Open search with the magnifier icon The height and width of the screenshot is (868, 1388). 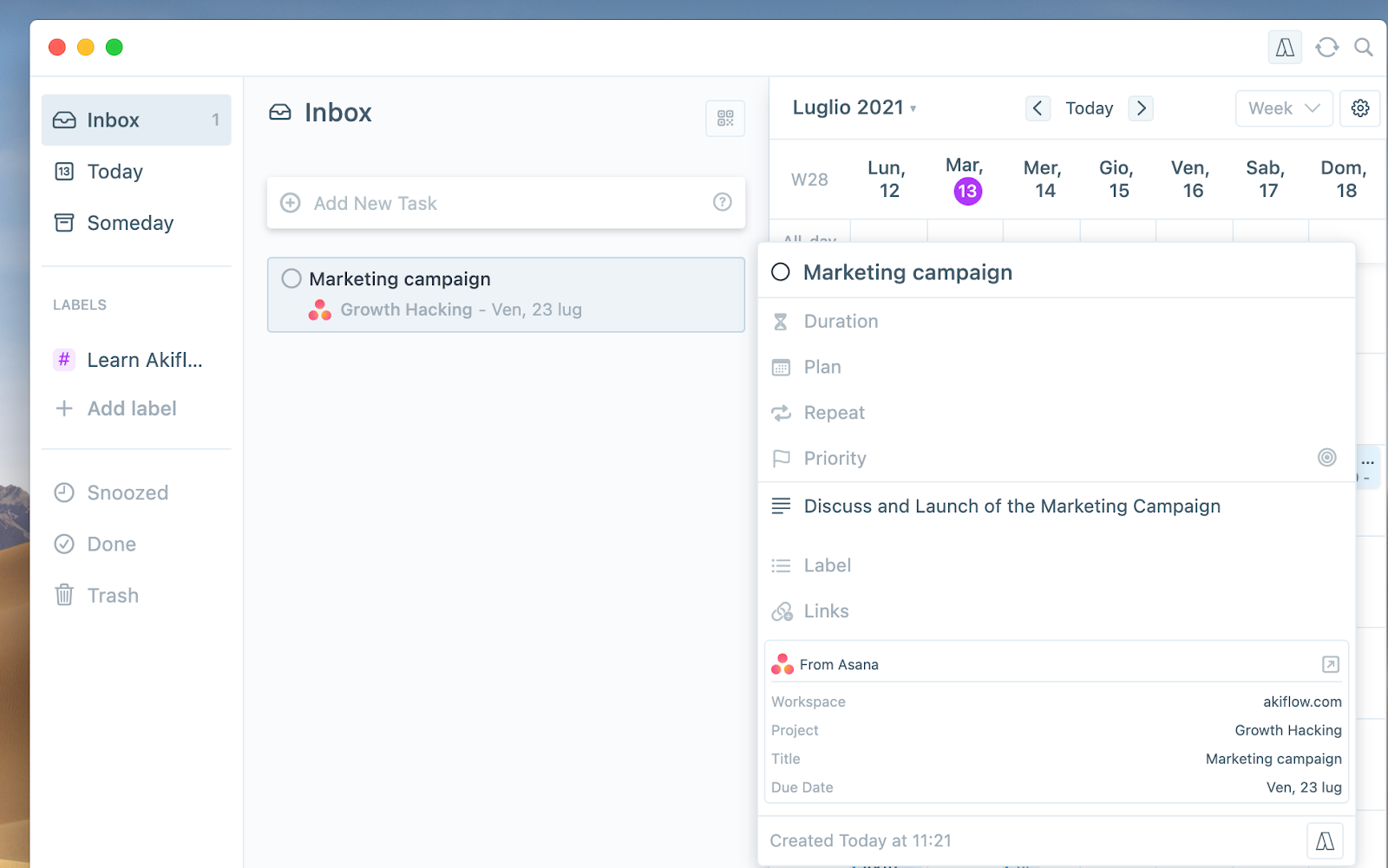point(1364,48)
